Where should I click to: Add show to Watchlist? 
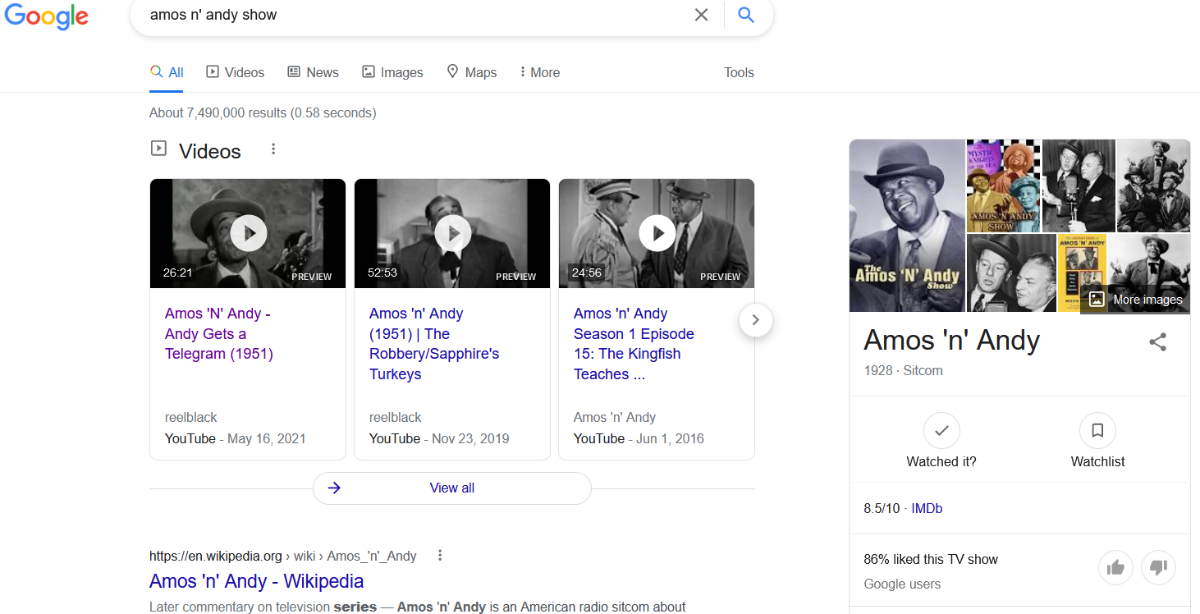pyautogui.click(x=1097, y=431)
